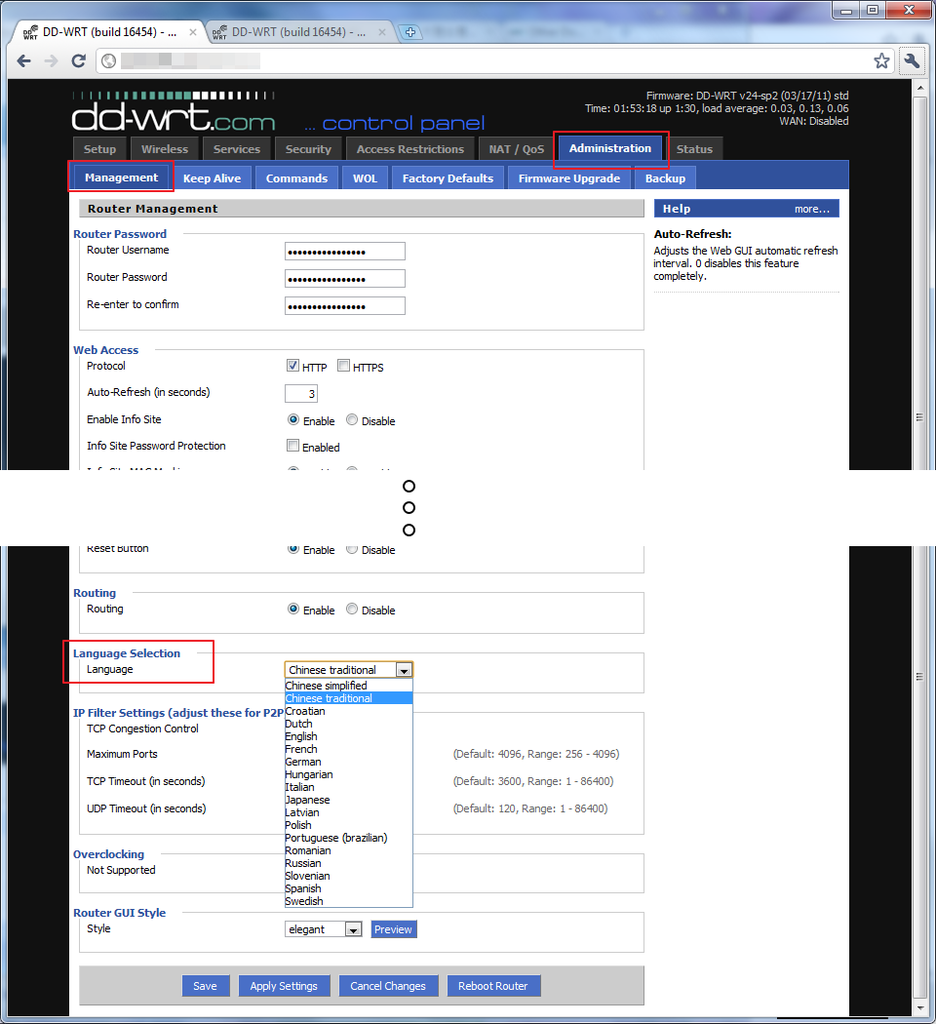Screen dimensions: 936x1024
Task: Click the Apply Settings button
Action: [x=283, y=986]
